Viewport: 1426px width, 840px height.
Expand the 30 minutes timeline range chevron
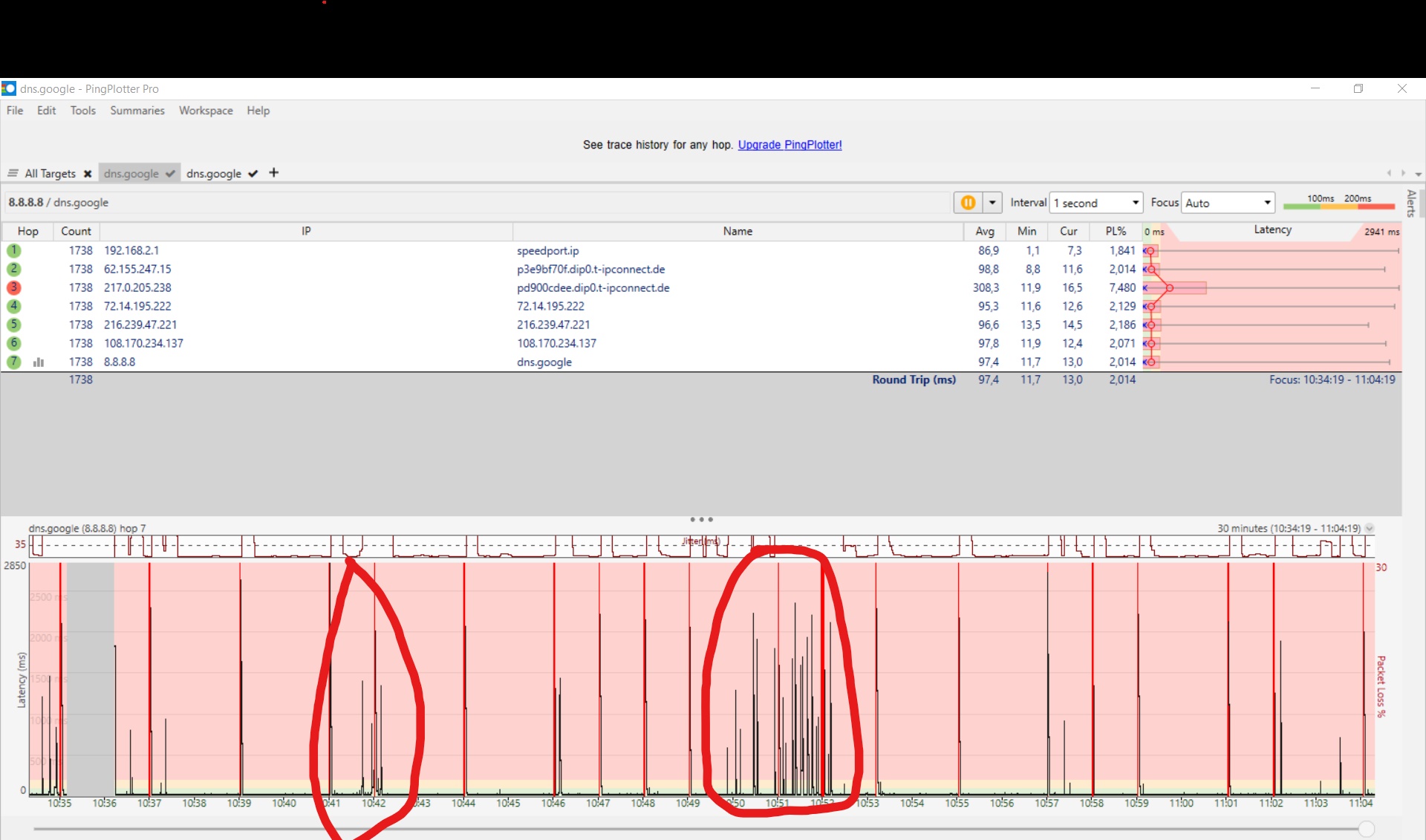coord(1370,529)
